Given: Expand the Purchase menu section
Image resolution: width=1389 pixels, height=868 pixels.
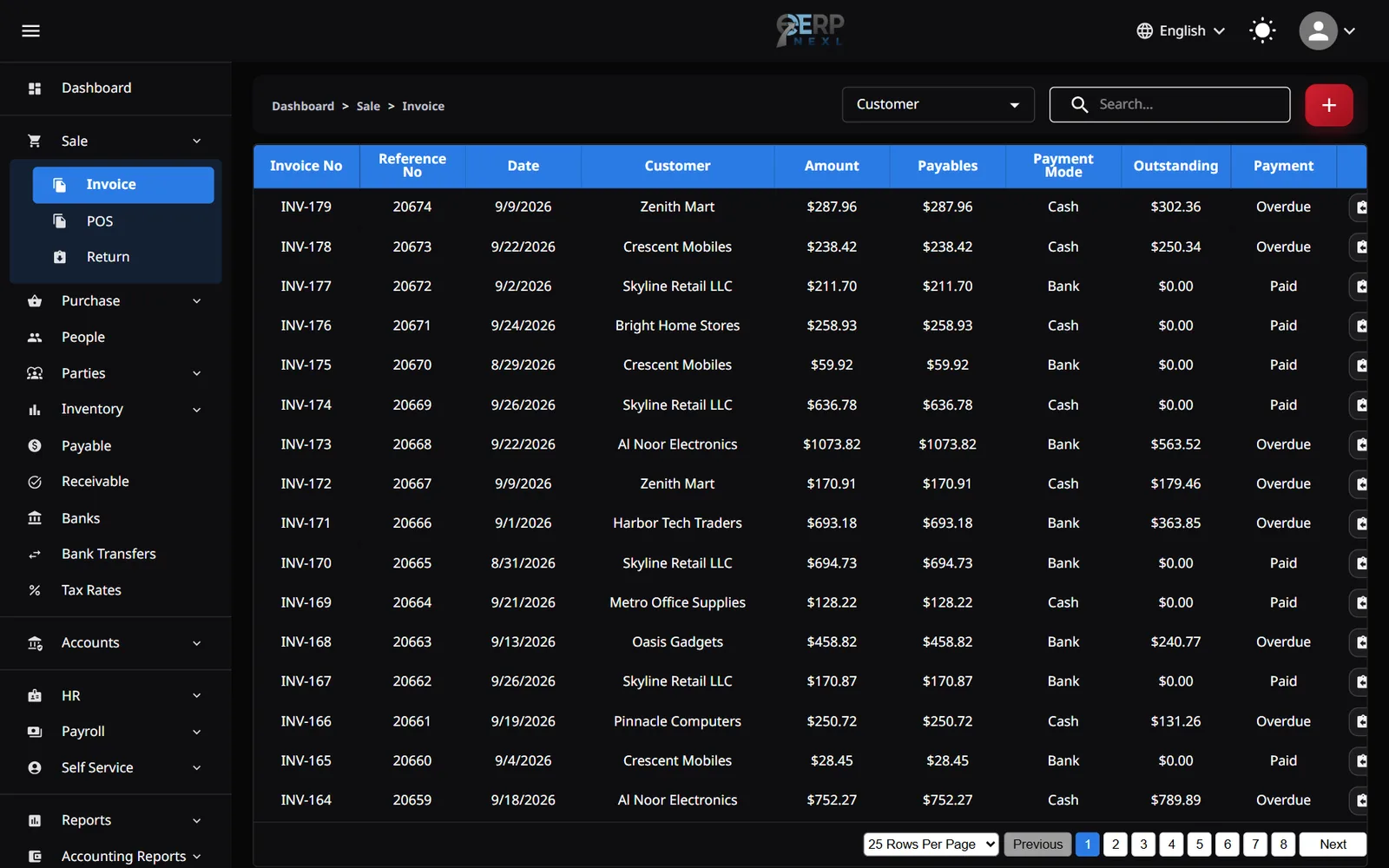Looking at the screenshot, I should tap(116, 301).
